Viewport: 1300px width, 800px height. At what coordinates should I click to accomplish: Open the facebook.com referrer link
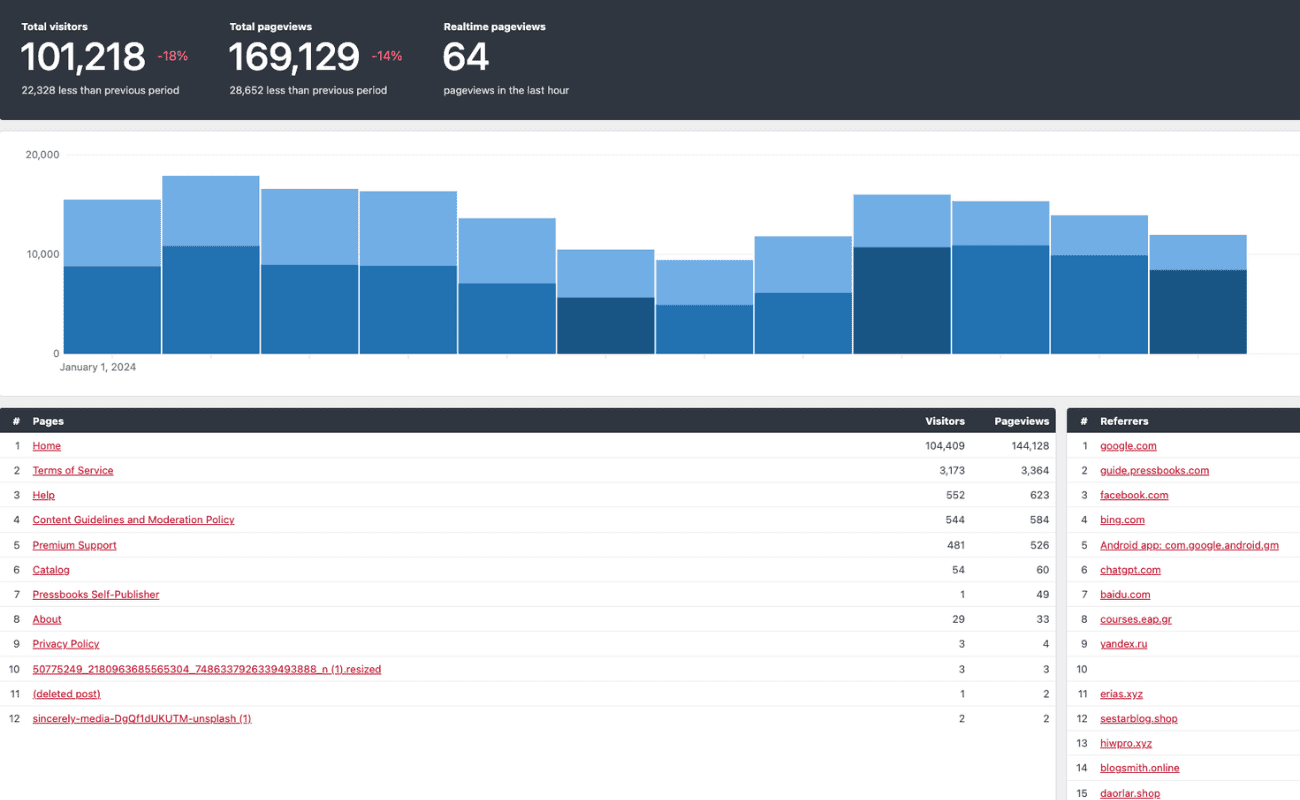[x=1134, y=495]
